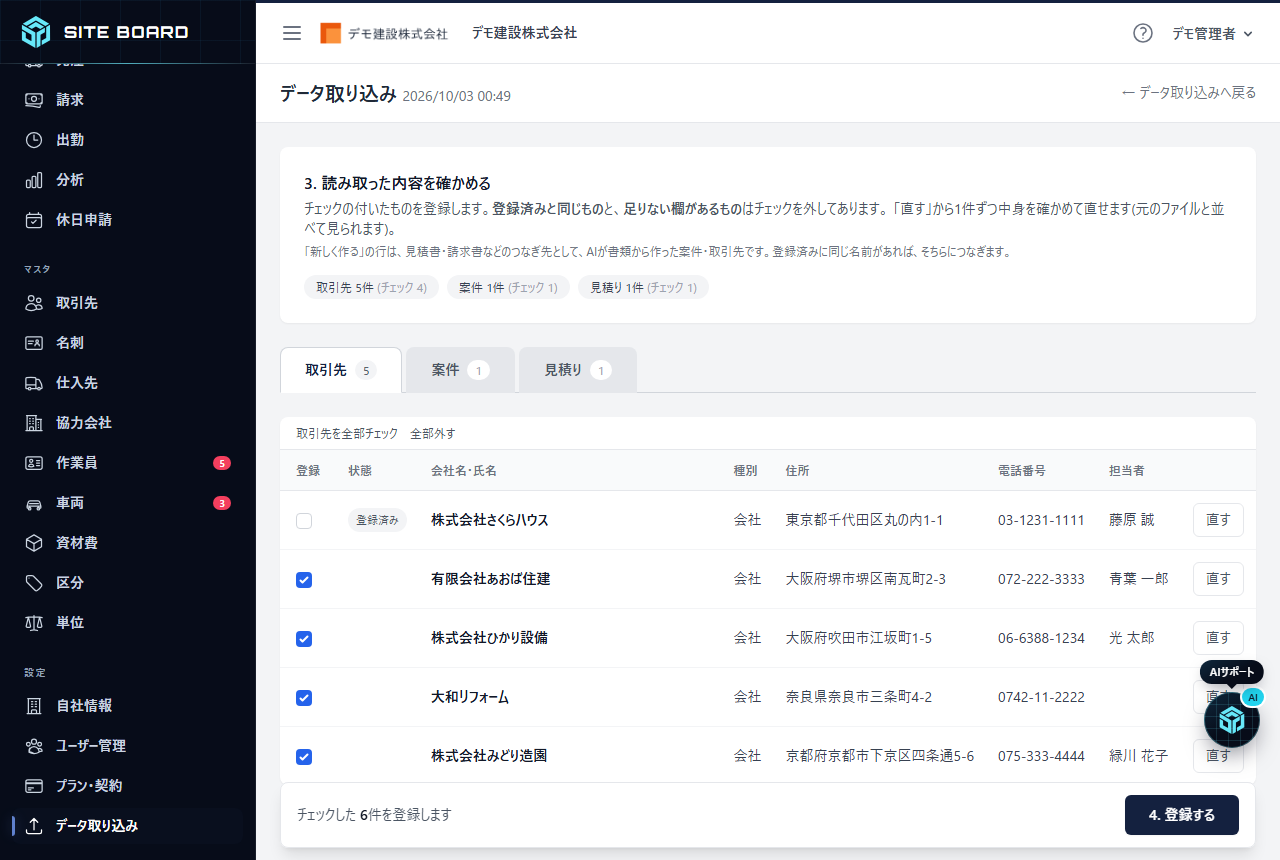The image size is (1280, 860).
Task: Click 直す for 株式会社ひかり設備
Action: [1218, 638]
